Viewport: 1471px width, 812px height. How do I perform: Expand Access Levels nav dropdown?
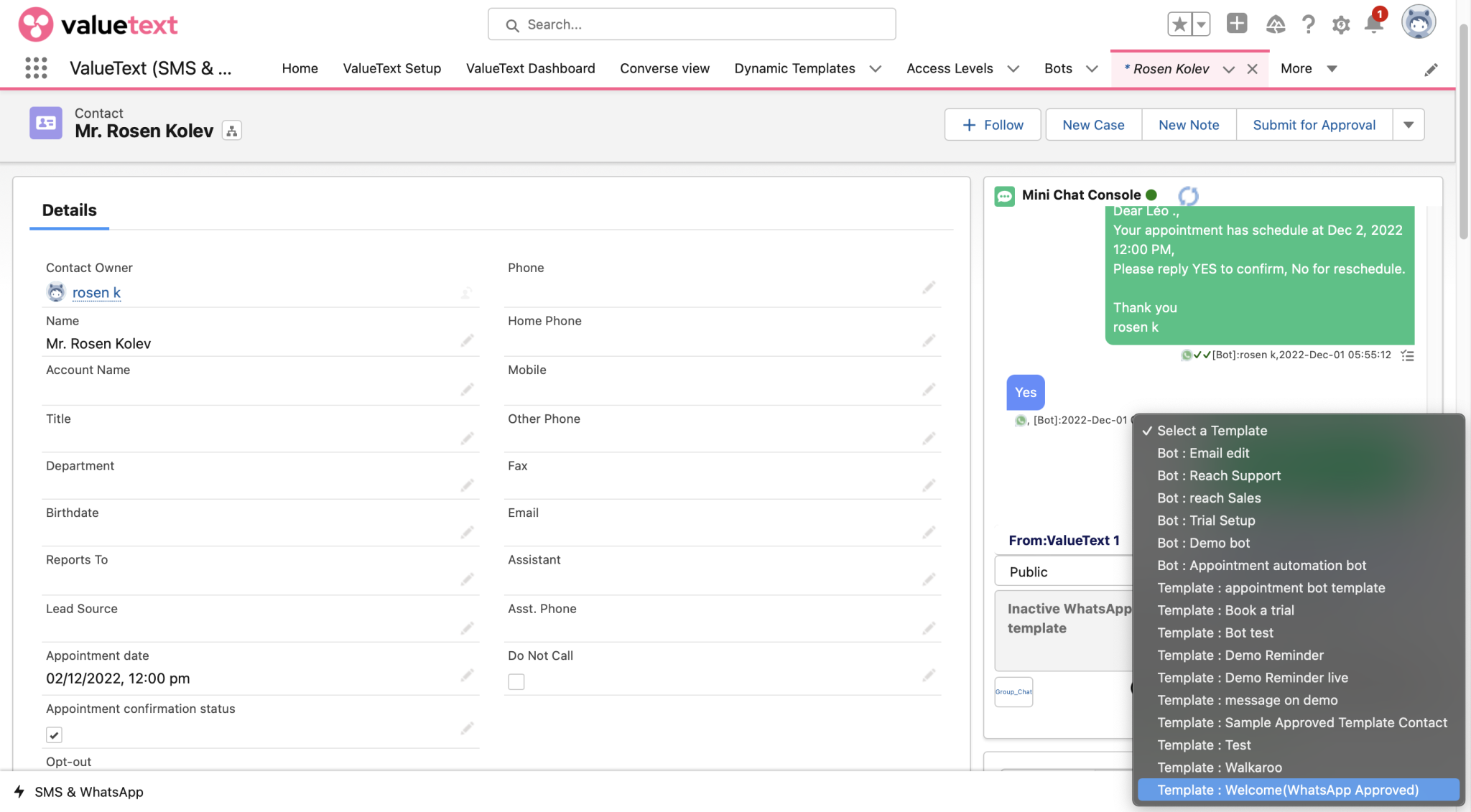click(x=1013, y=69)
